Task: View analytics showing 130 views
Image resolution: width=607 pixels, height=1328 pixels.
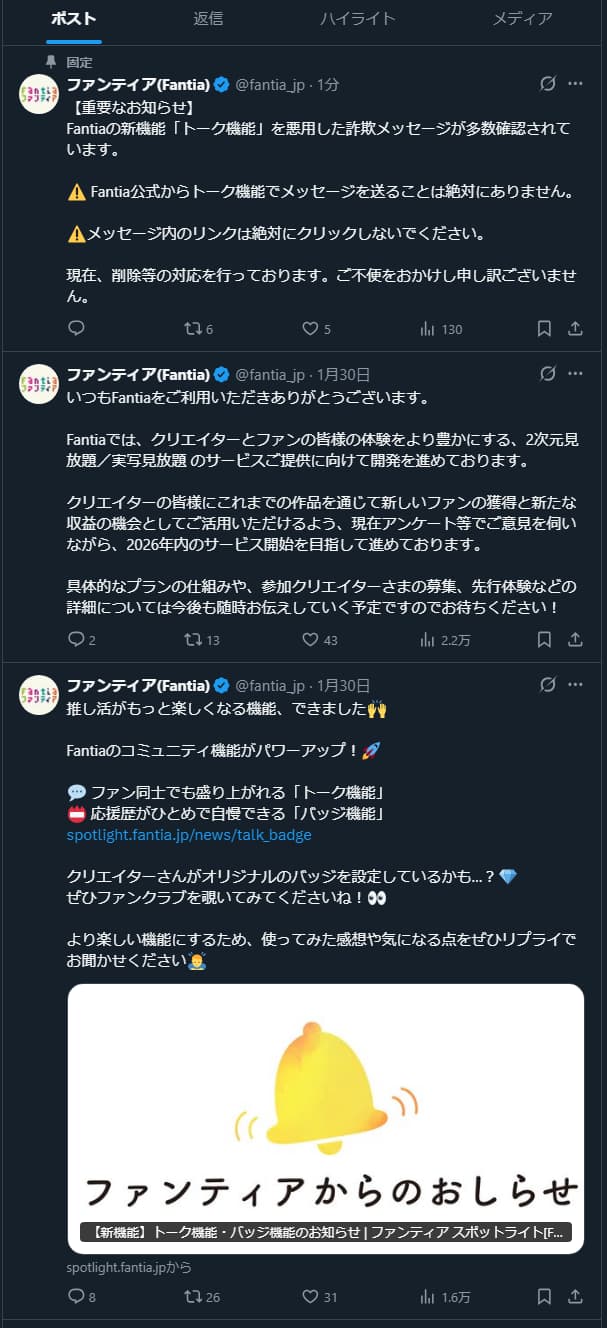Action: (x=440, y=328)
